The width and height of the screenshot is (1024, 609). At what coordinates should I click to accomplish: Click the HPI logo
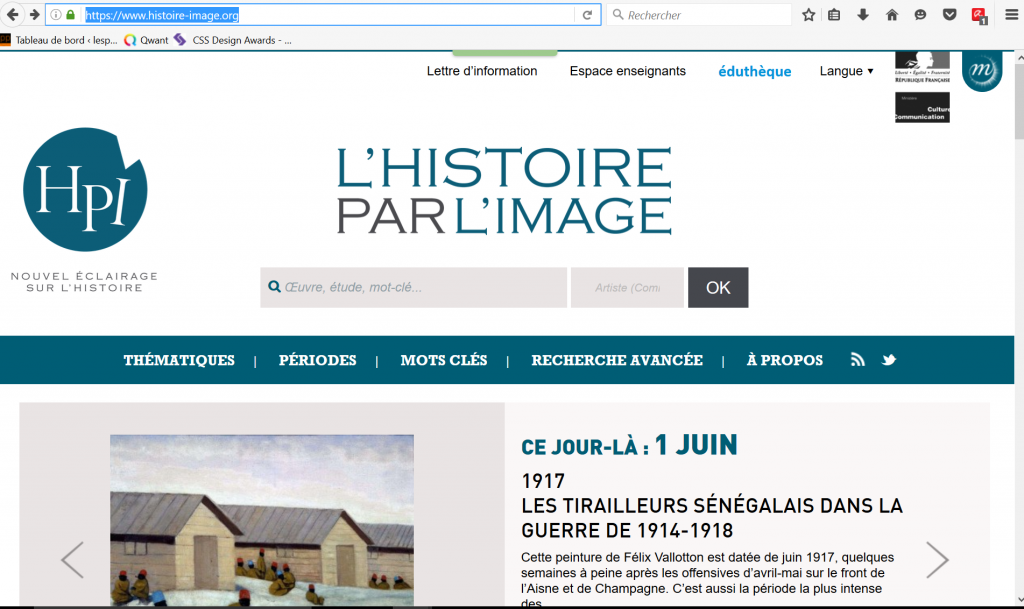point(84,188)
